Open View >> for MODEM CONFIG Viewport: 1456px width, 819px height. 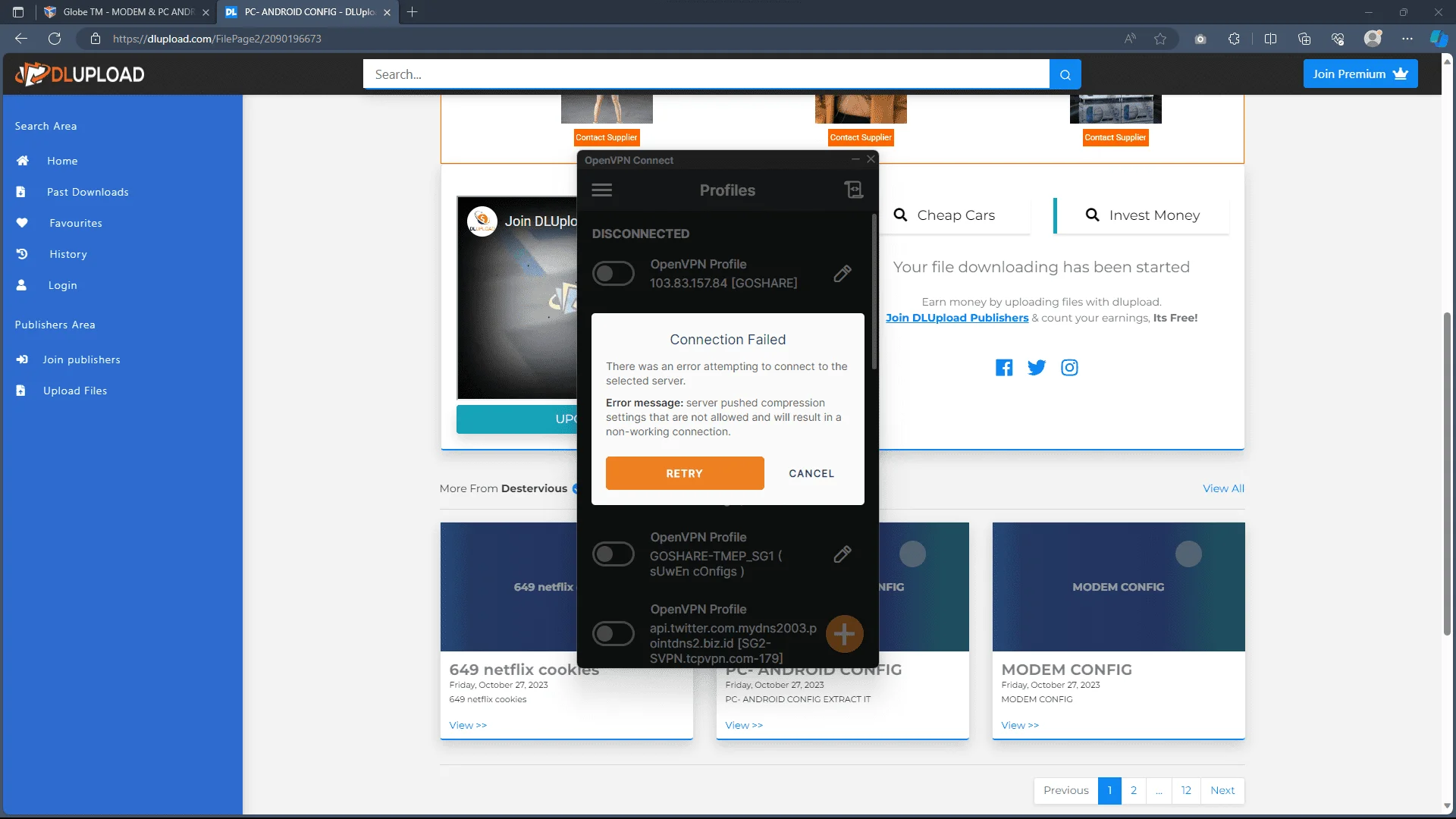1020,725
